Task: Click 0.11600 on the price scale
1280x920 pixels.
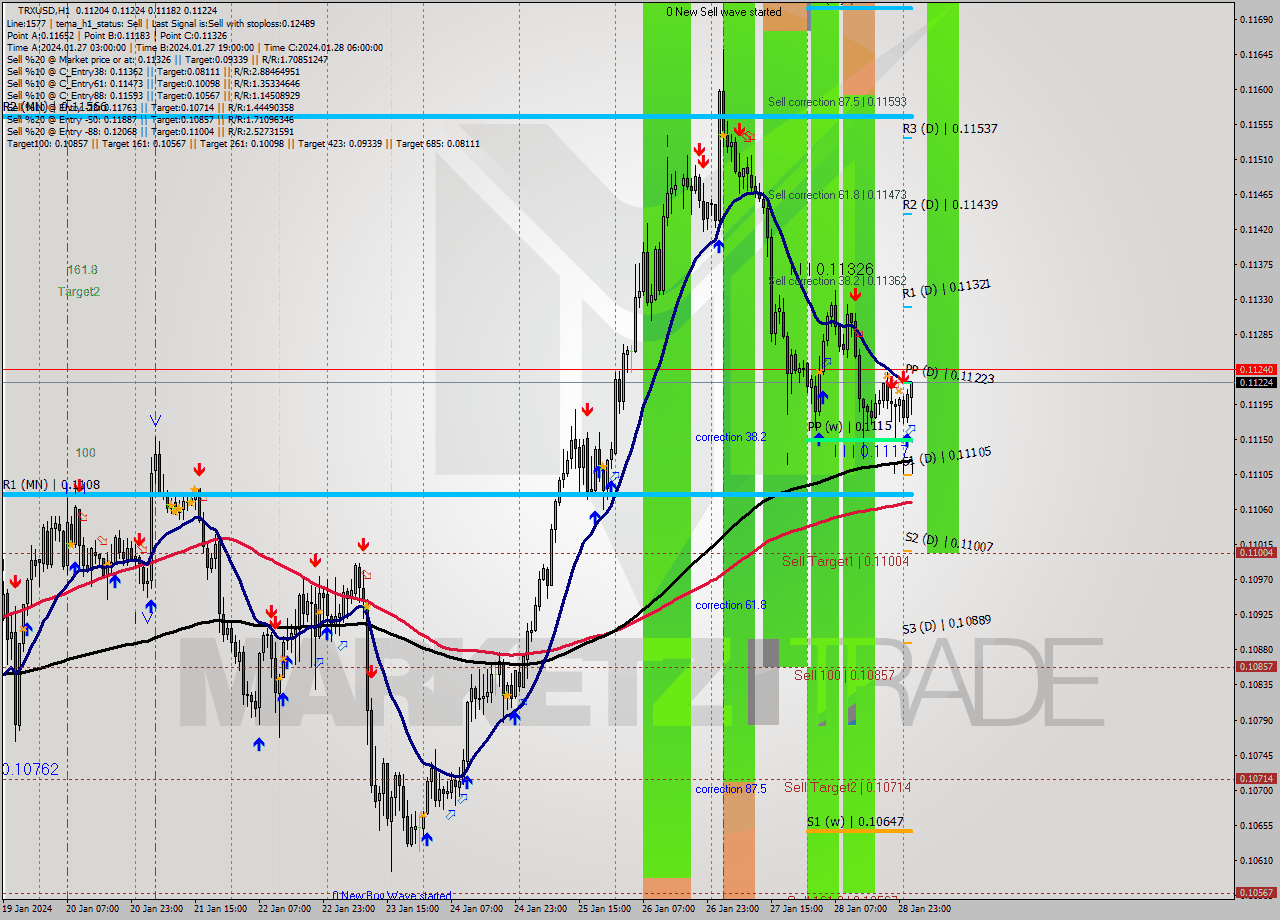Action: (1256, 89)
